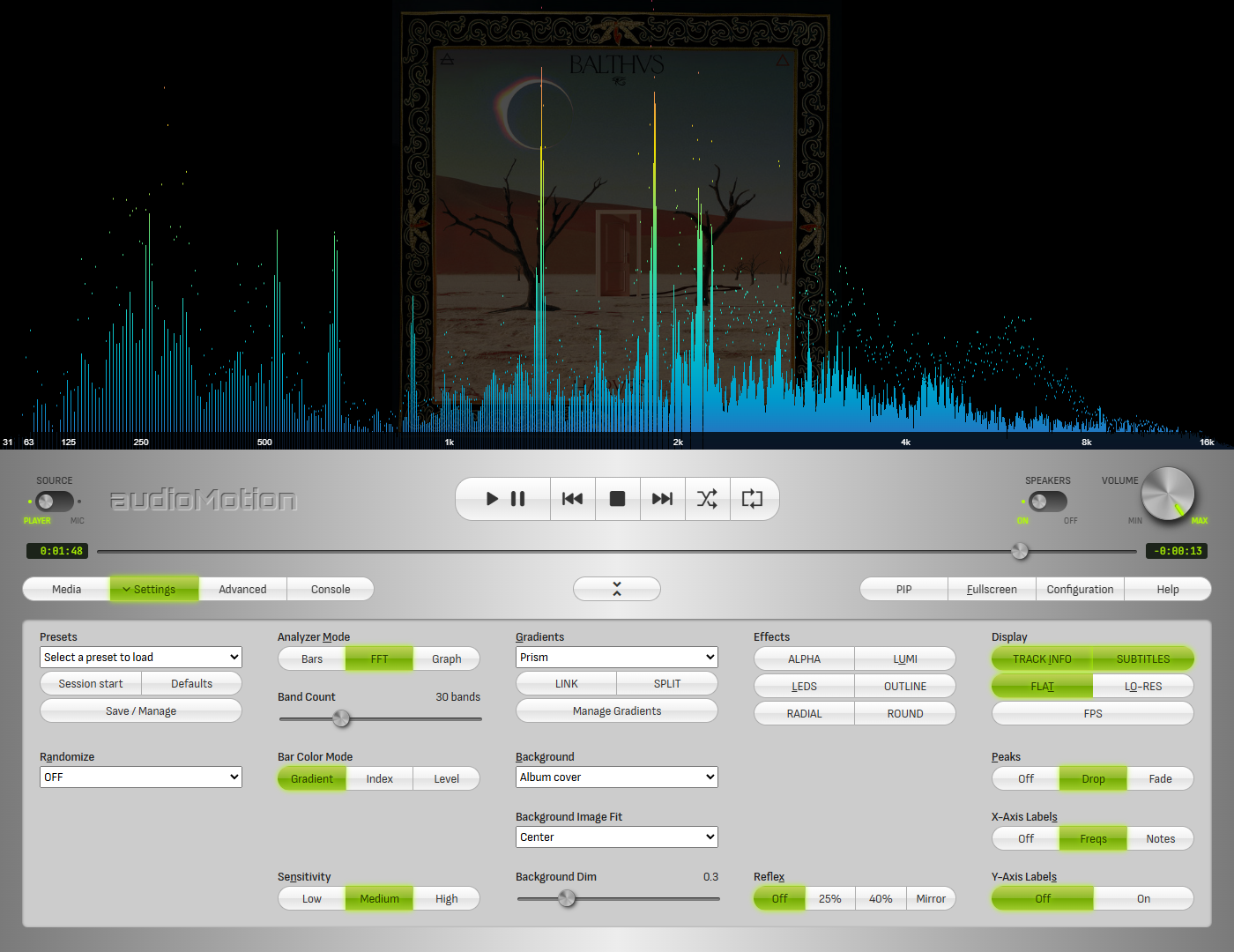The width and height of the screenshot is (1234, 952).
Task: Set Reflex to 25%
Action: click(830, 898)
